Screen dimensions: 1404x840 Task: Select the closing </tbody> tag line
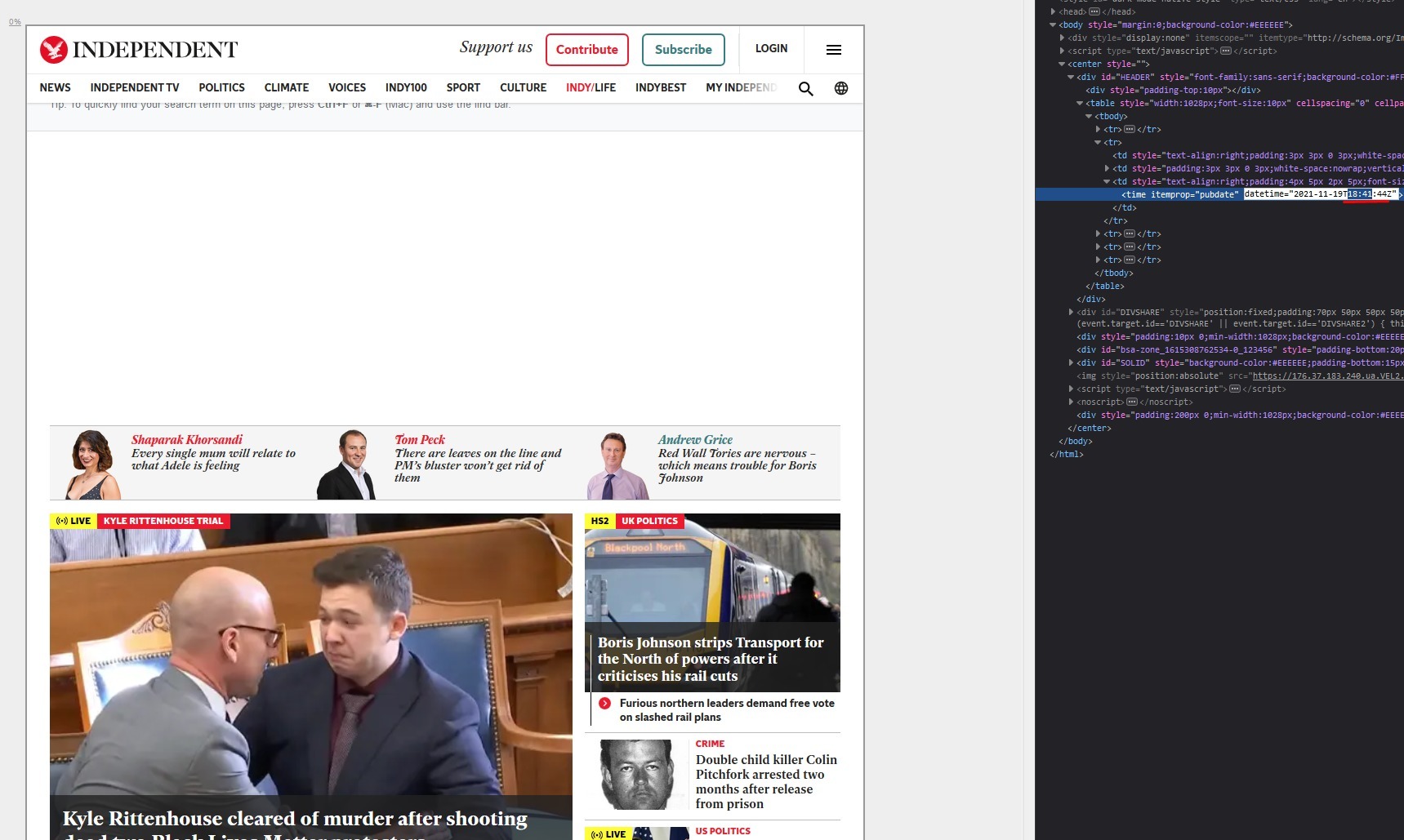(x=1114, y=273)
